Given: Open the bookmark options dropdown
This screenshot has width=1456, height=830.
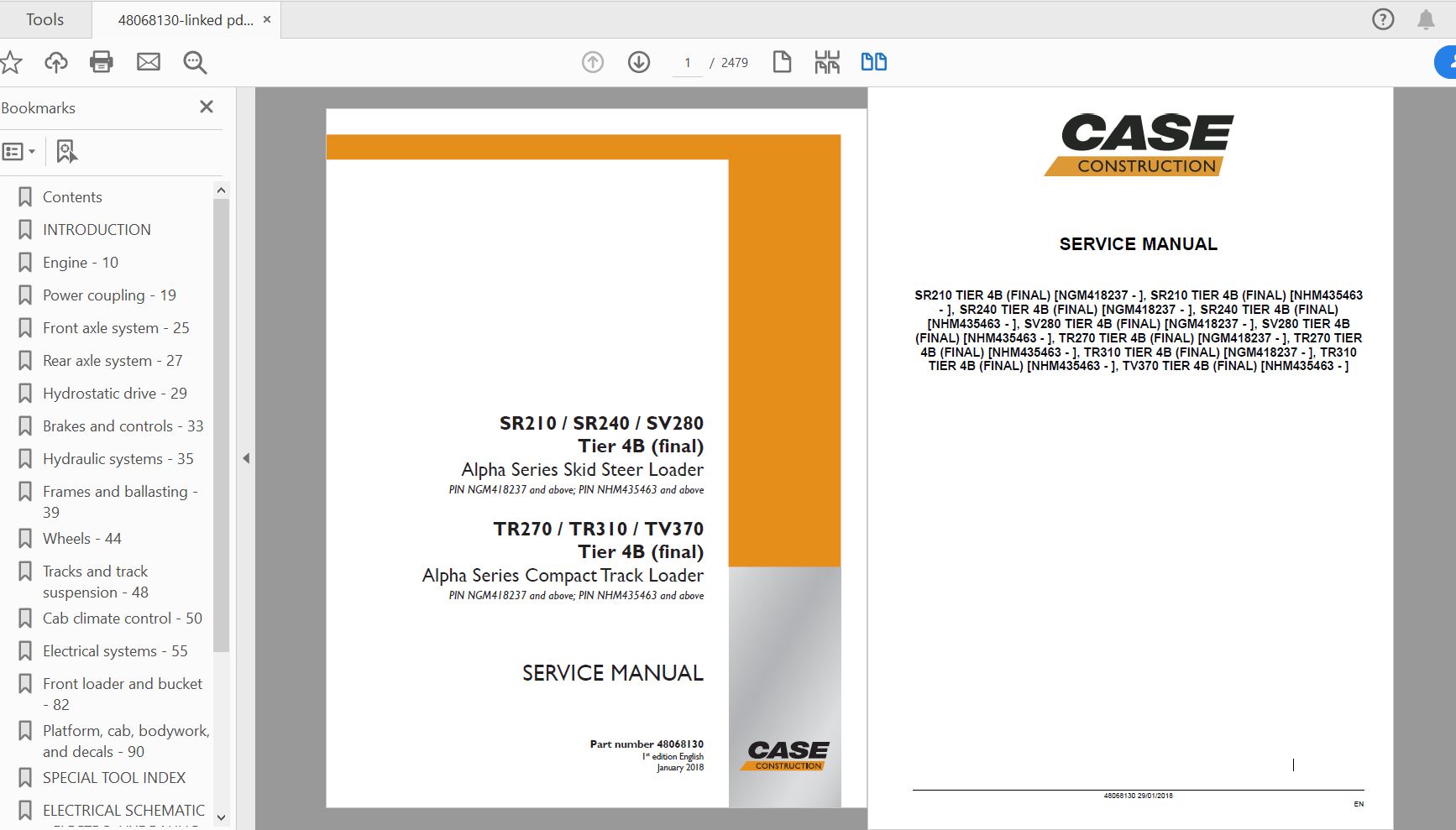Looking at the screenshot, I should [18, 152].
